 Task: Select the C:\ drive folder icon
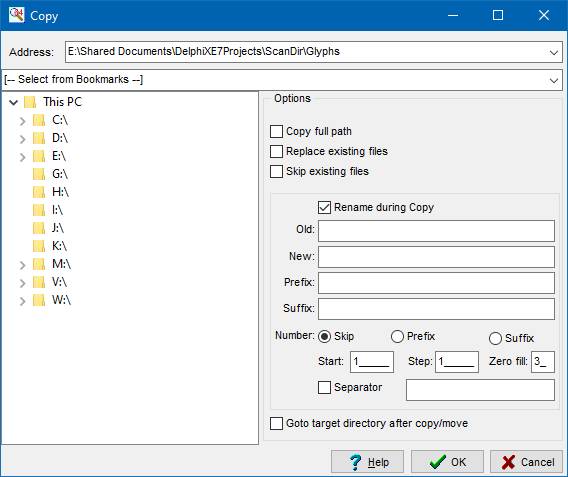pos(39,120)
